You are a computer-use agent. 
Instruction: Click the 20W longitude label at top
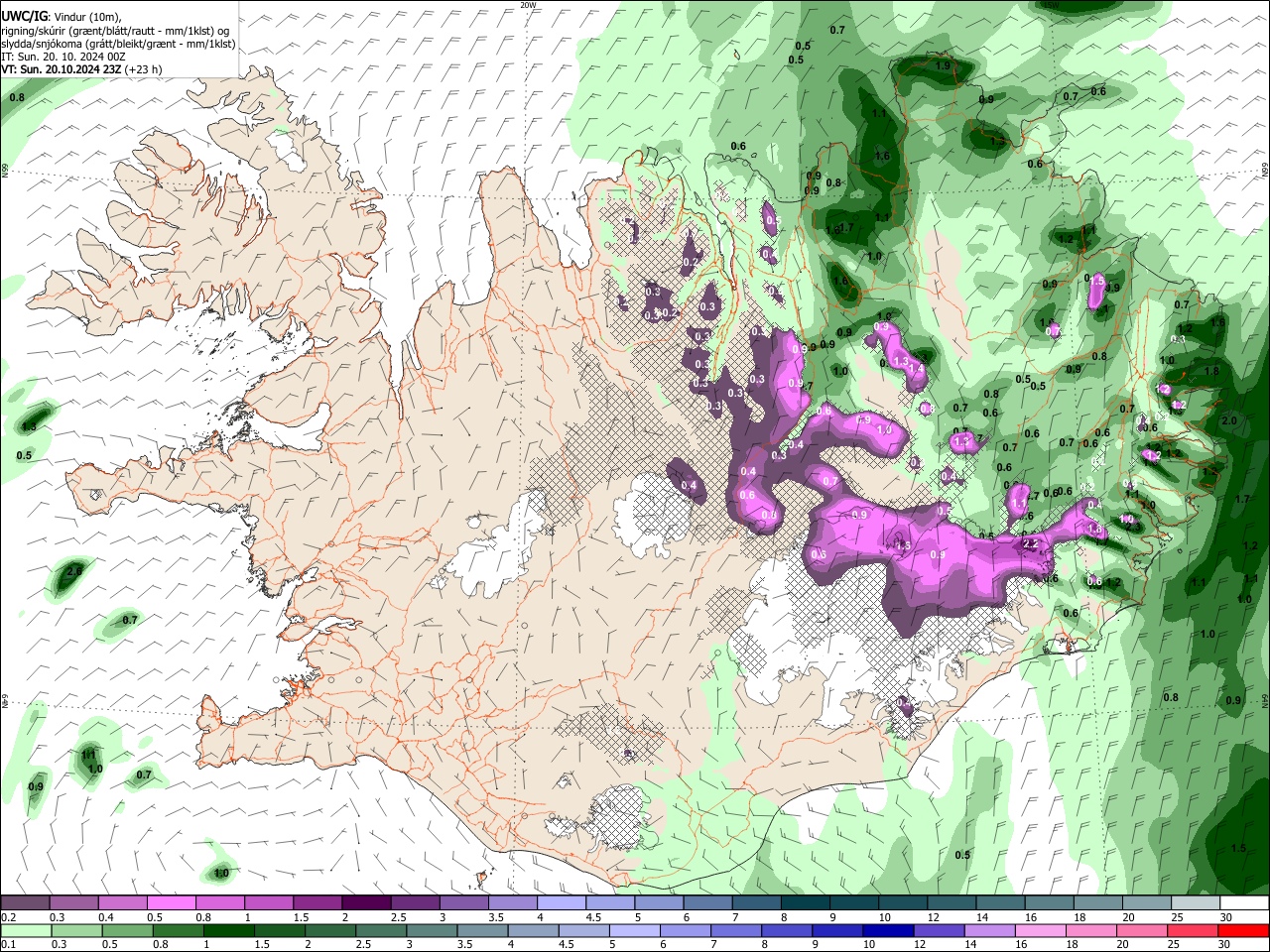(x=528, y=5)
